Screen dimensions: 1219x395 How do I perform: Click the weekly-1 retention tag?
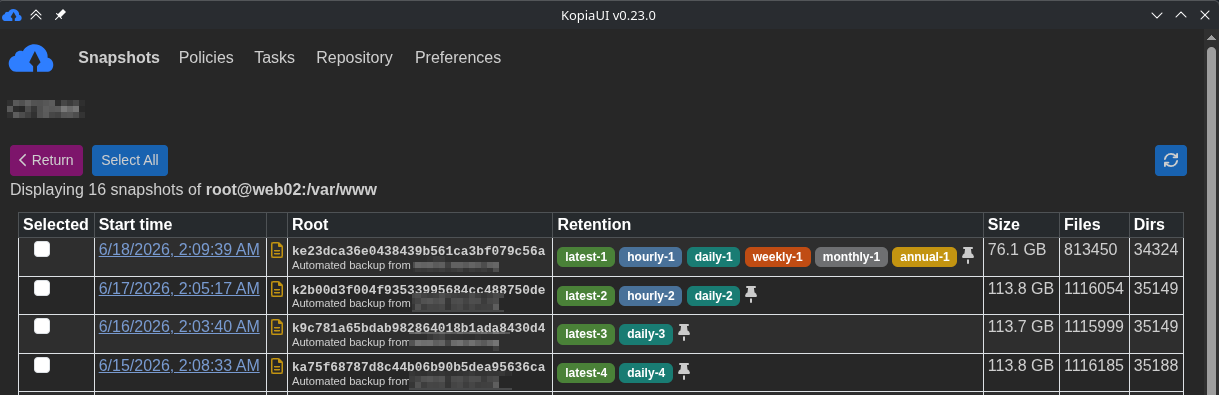click(x=778, y=257)
